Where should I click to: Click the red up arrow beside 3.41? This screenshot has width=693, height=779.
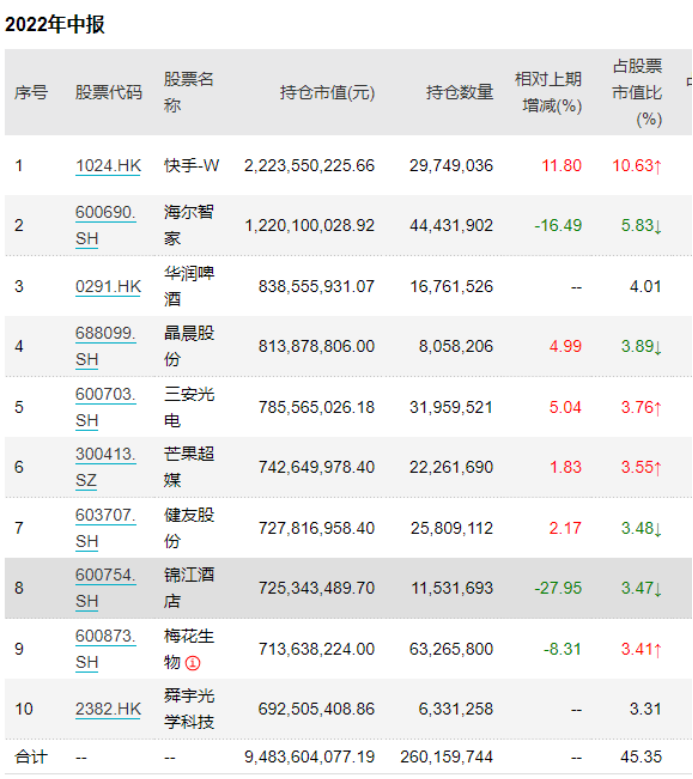coord(657,649)
